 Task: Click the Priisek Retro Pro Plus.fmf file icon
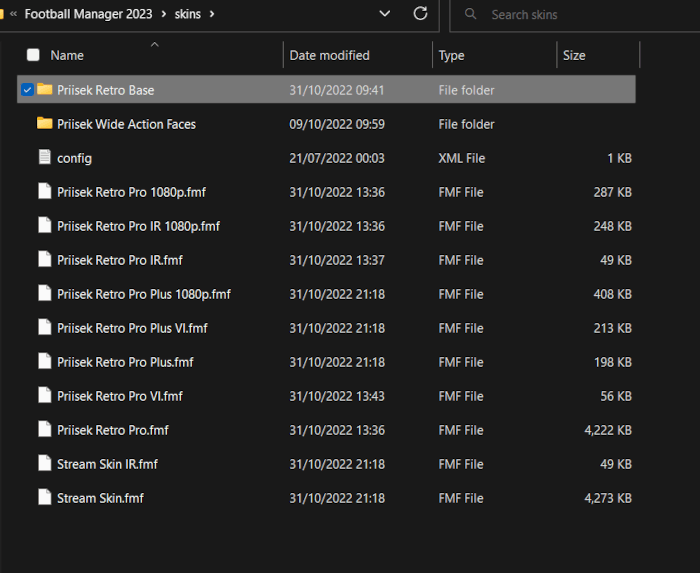(x=45, y=361)
